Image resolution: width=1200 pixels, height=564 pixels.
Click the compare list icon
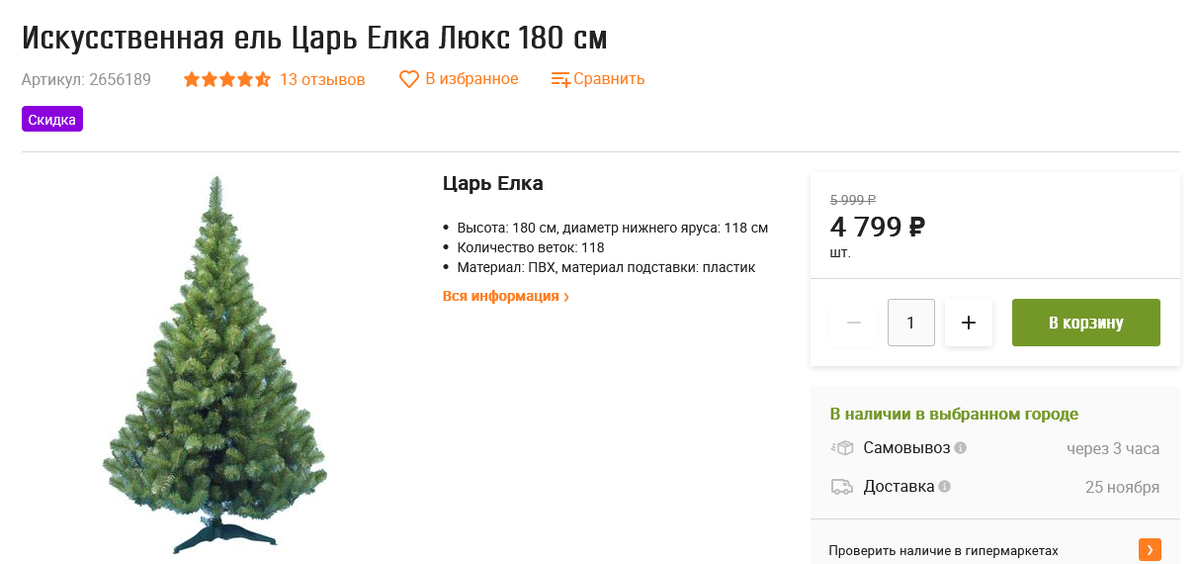pyautogui.click(x=561, y=79)
